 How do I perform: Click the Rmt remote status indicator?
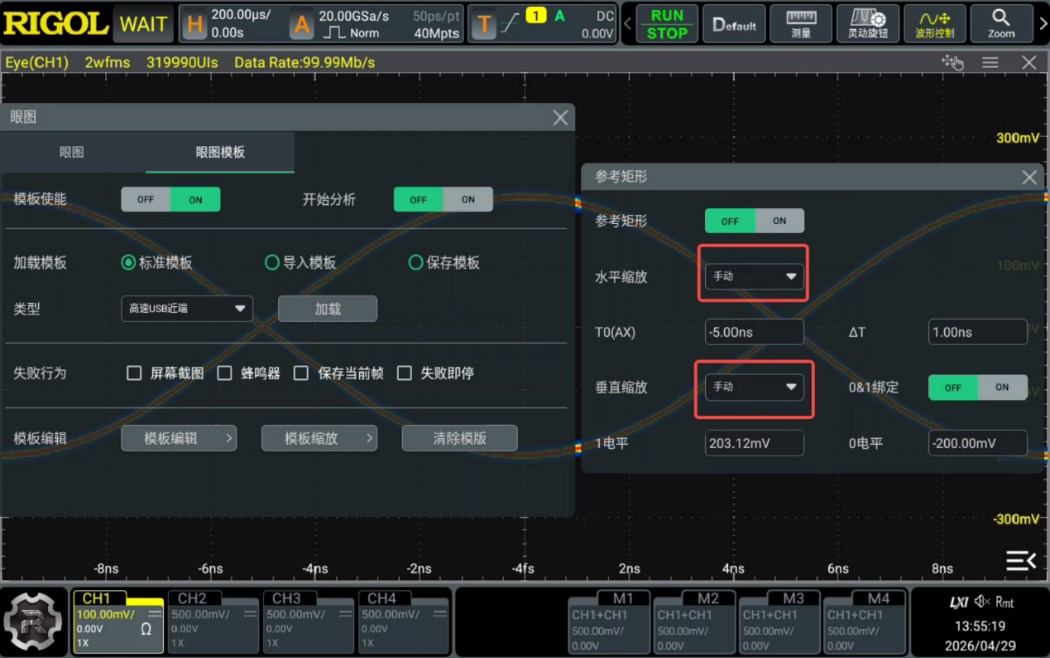(x=1004, y=602)
